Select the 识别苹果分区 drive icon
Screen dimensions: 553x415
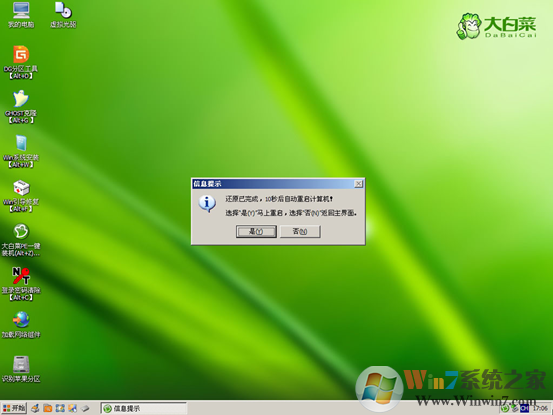pyautogui.click(x=21, y=369)
